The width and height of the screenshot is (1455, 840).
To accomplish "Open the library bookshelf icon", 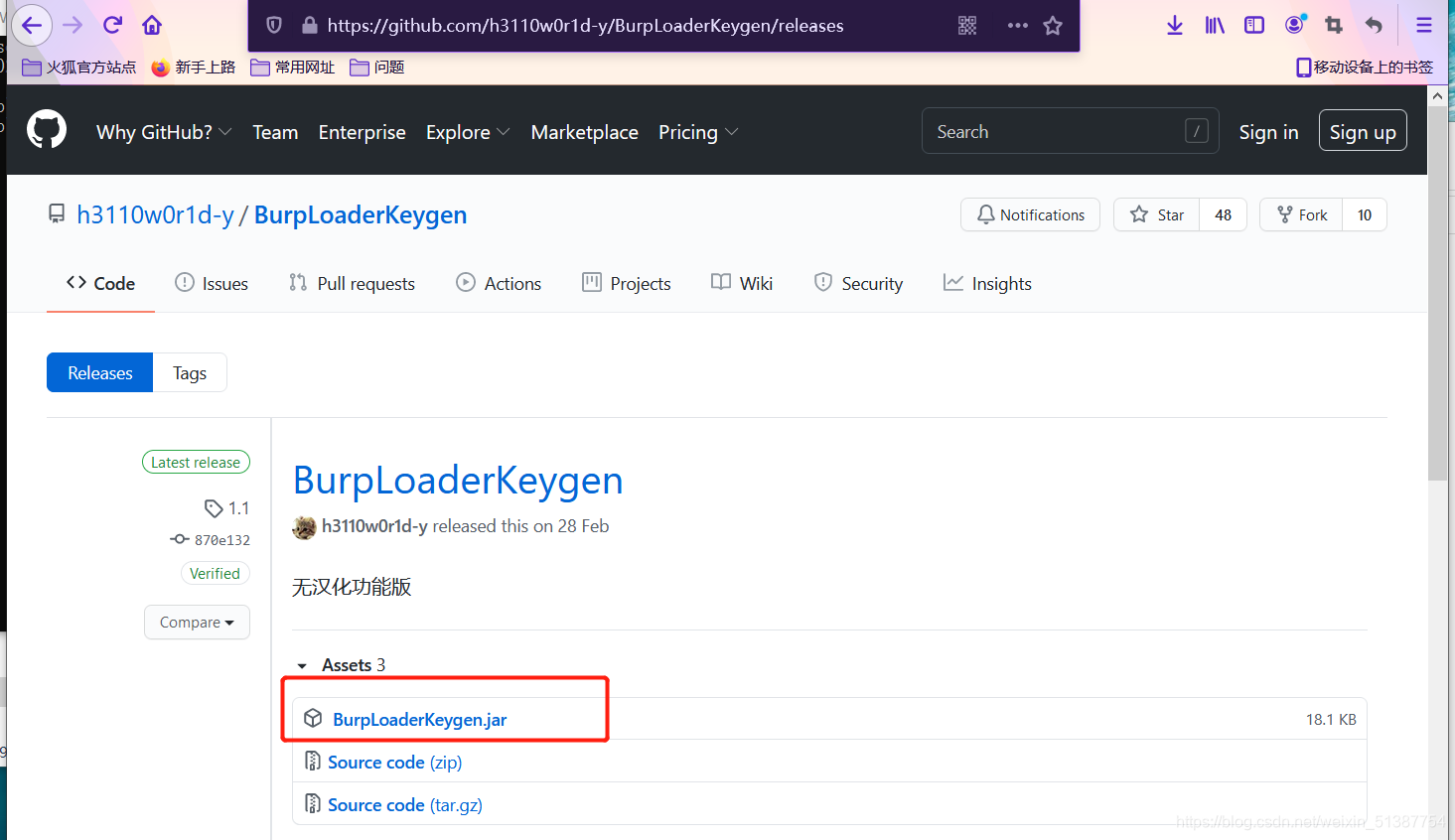I will (1215, 26).
